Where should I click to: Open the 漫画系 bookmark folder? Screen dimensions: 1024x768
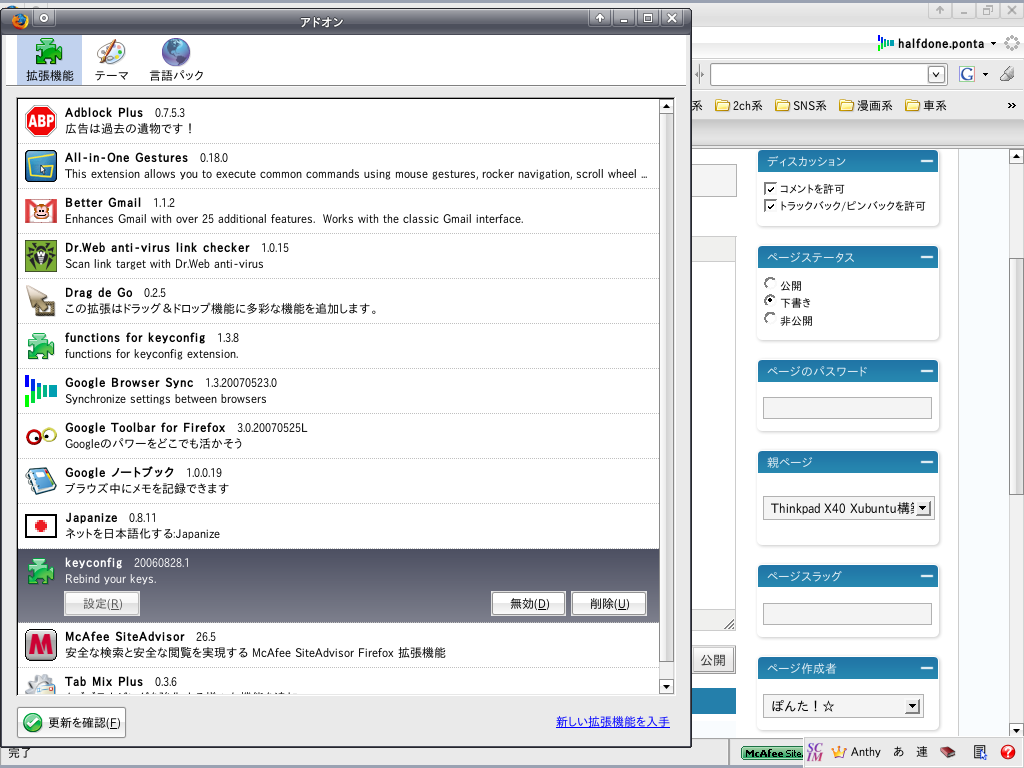pyautogui.click(x=865, y=106)
